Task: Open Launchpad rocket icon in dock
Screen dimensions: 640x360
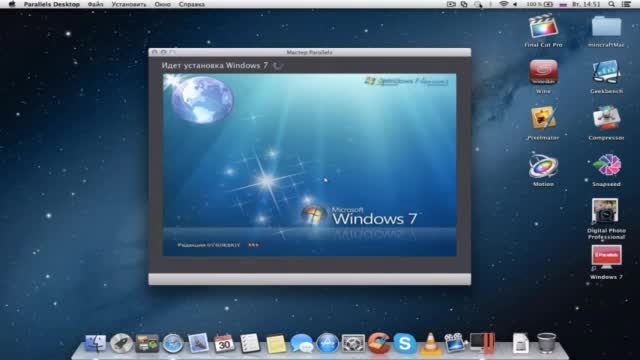Action: coord(121,343)
